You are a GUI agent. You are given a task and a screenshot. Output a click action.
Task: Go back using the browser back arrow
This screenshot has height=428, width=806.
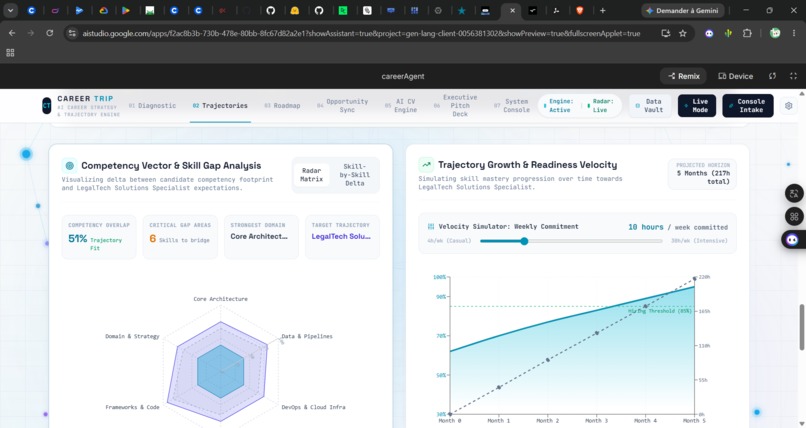(12, 33)
